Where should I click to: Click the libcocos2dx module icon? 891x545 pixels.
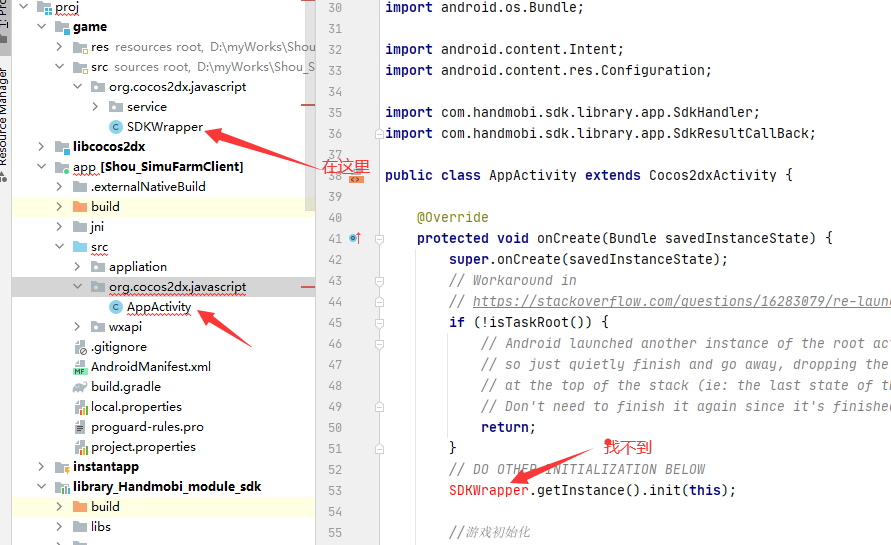tap(62, 147)
